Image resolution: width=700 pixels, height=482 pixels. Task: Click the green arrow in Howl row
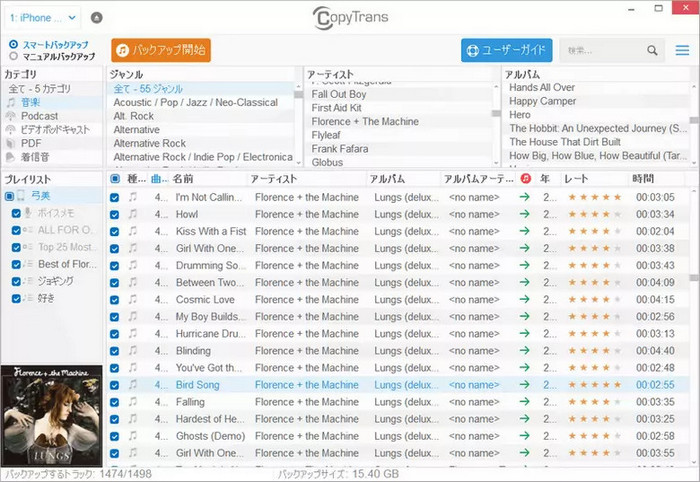coord(525,214)
